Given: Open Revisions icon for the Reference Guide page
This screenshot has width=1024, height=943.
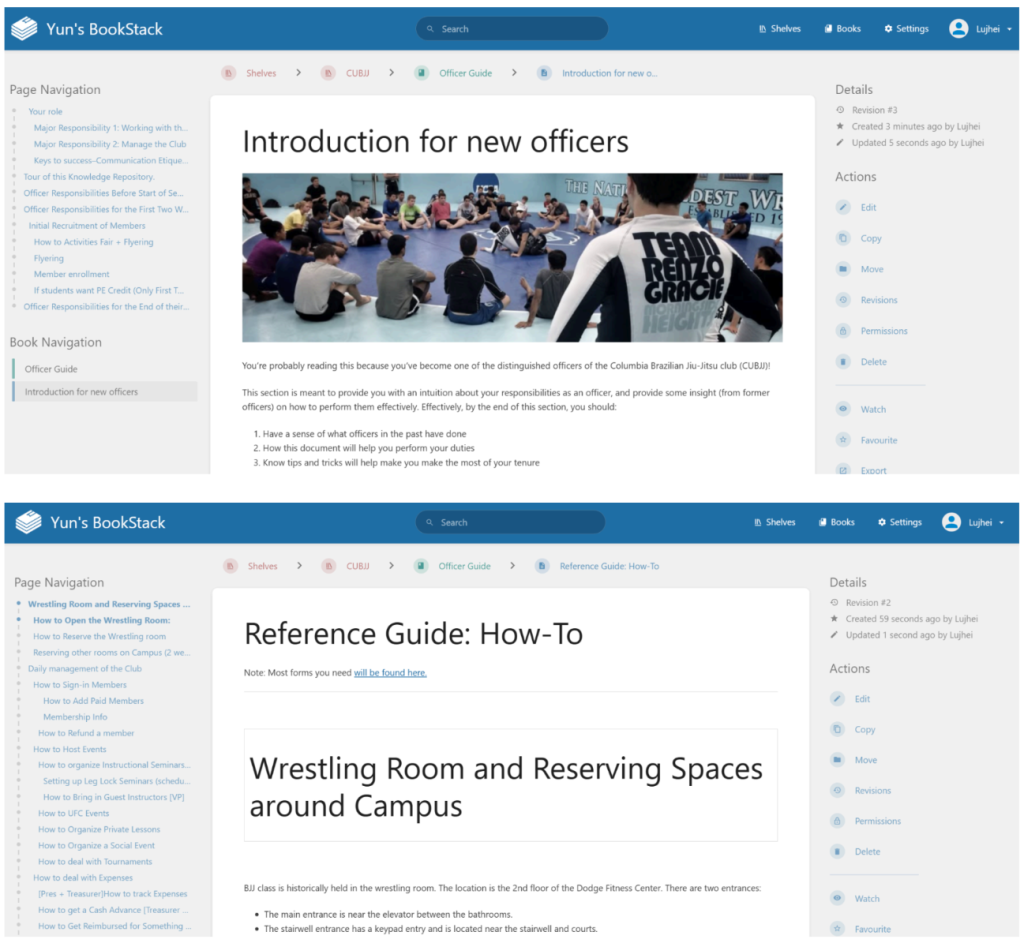Looking at the screenshot, I should tap(837, 791).
